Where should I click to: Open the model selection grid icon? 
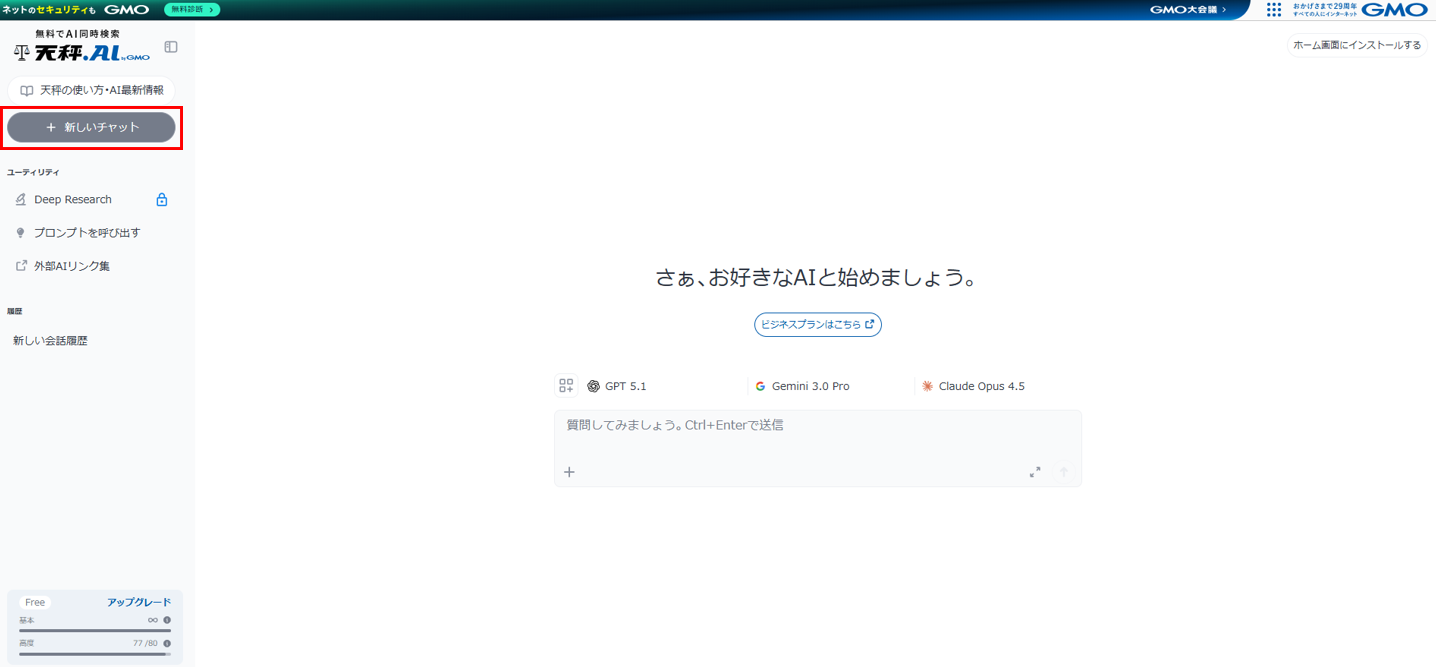click(566, 384)
